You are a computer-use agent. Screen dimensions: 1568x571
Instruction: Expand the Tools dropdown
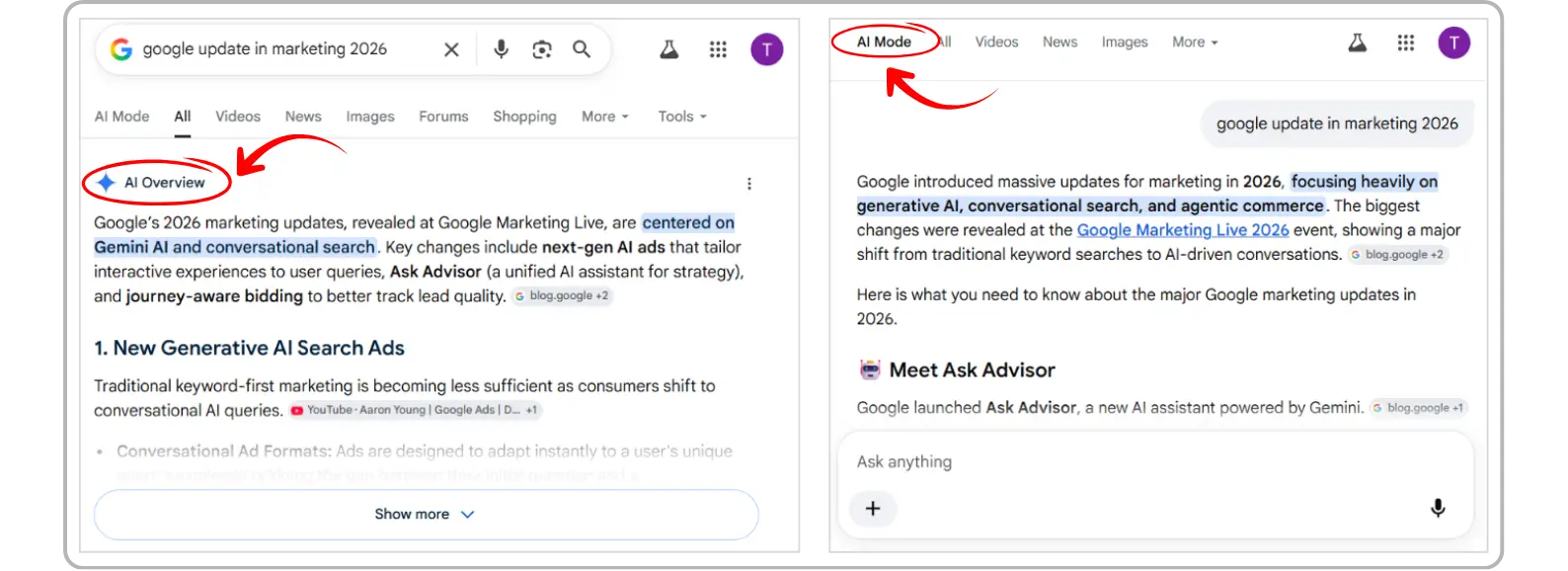(x=682, y=117)
